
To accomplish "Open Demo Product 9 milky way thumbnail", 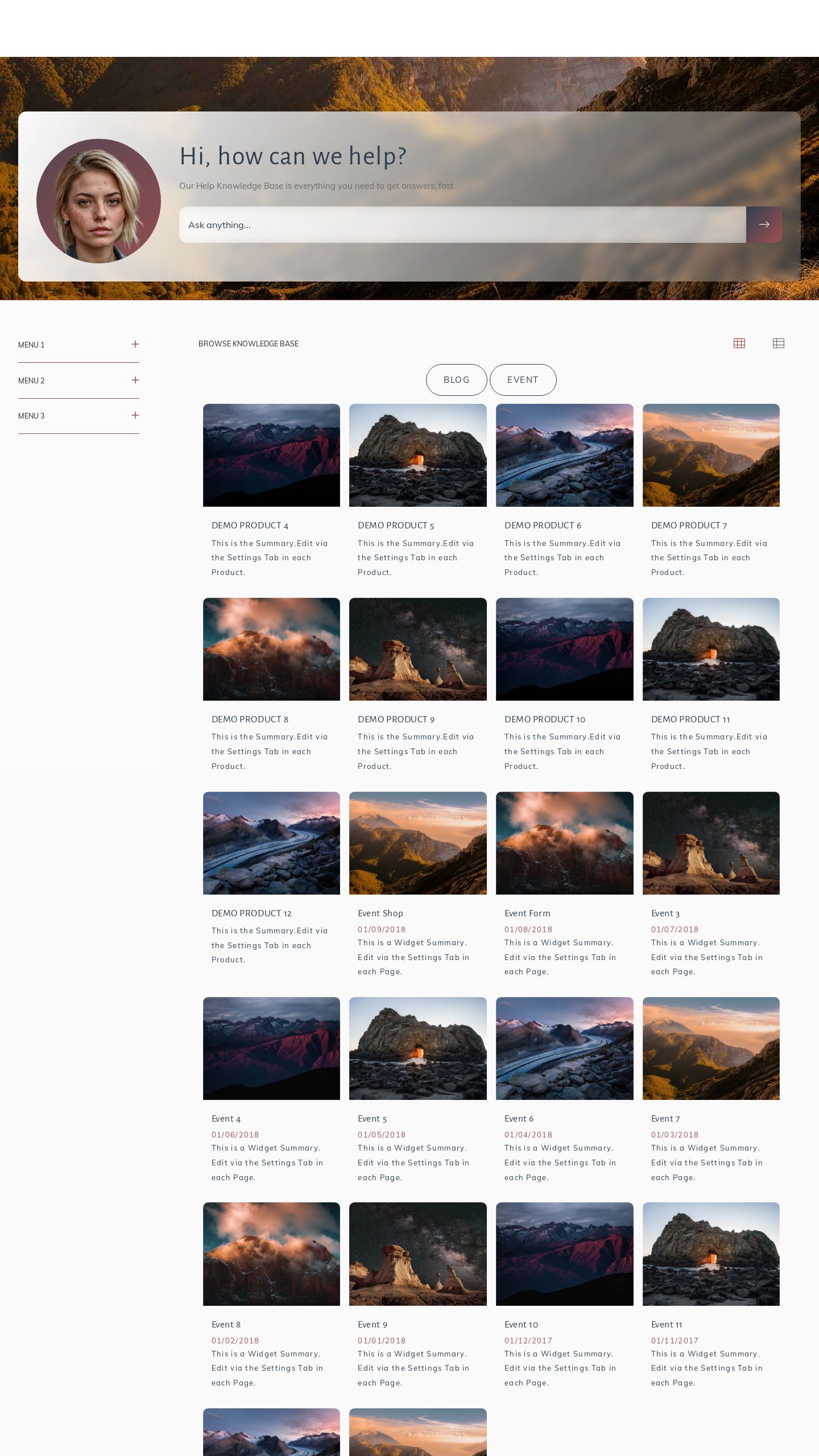I will click(x=417, y=649).
